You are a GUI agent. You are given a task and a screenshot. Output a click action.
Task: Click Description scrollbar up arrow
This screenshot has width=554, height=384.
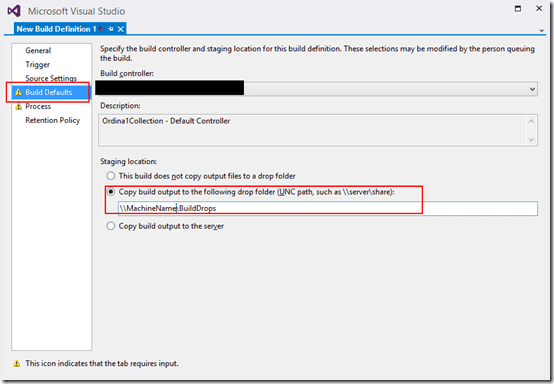point(531,121)
